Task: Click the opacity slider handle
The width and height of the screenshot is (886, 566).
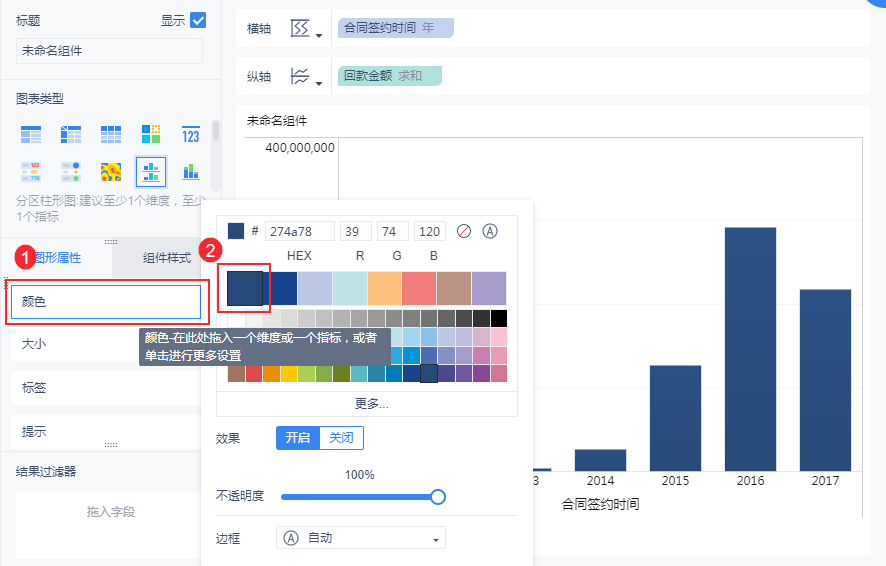Action: tap(438, 497)
